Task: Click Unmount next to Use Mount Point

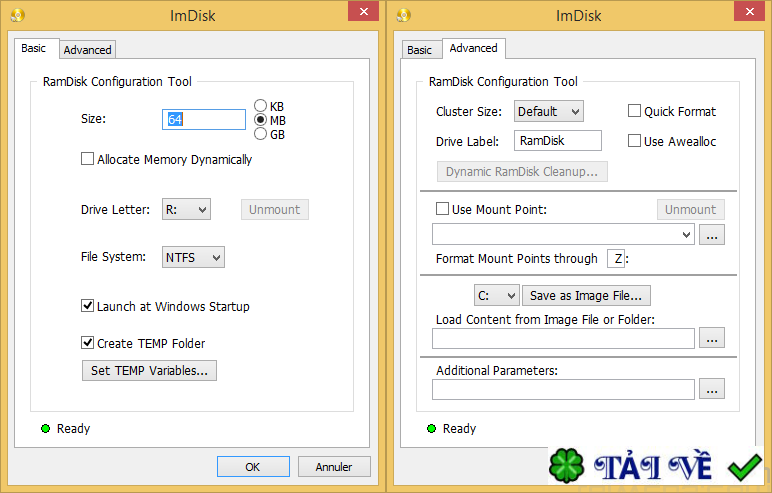Action: click(x=690, y=209)
